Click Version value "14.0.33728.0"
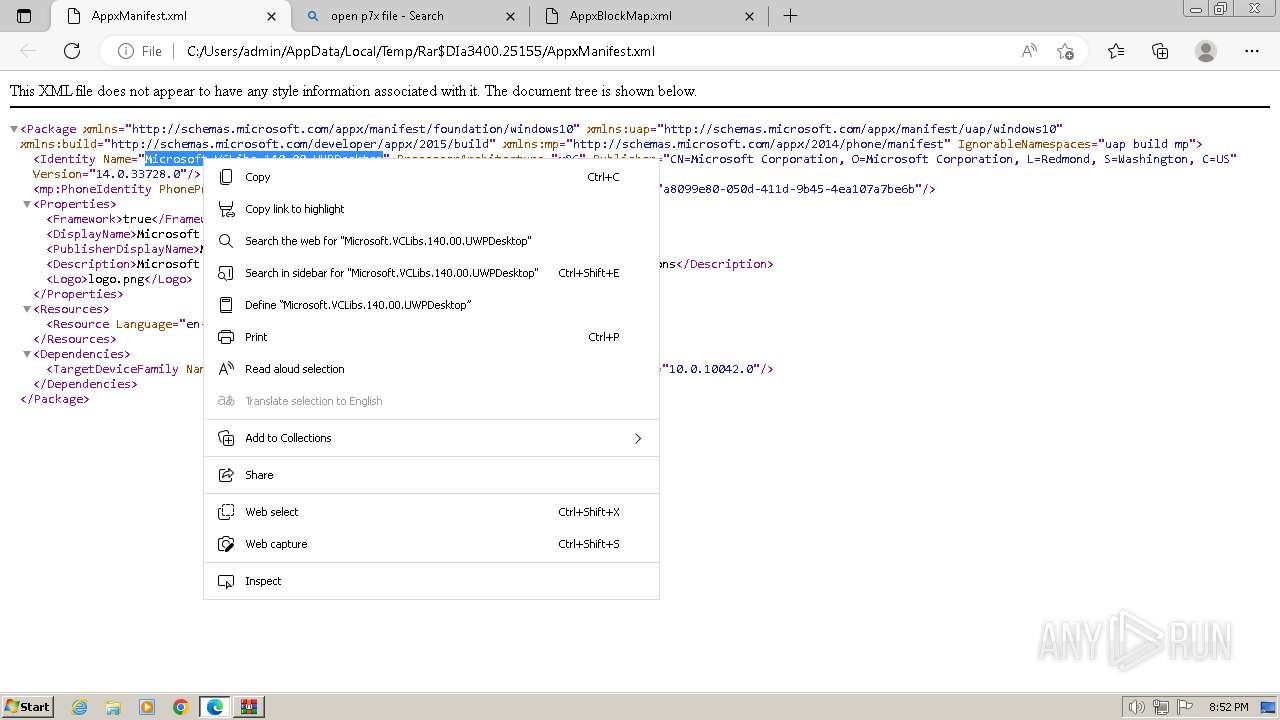This screenshot has height=720, width=1280. [140, 174]
